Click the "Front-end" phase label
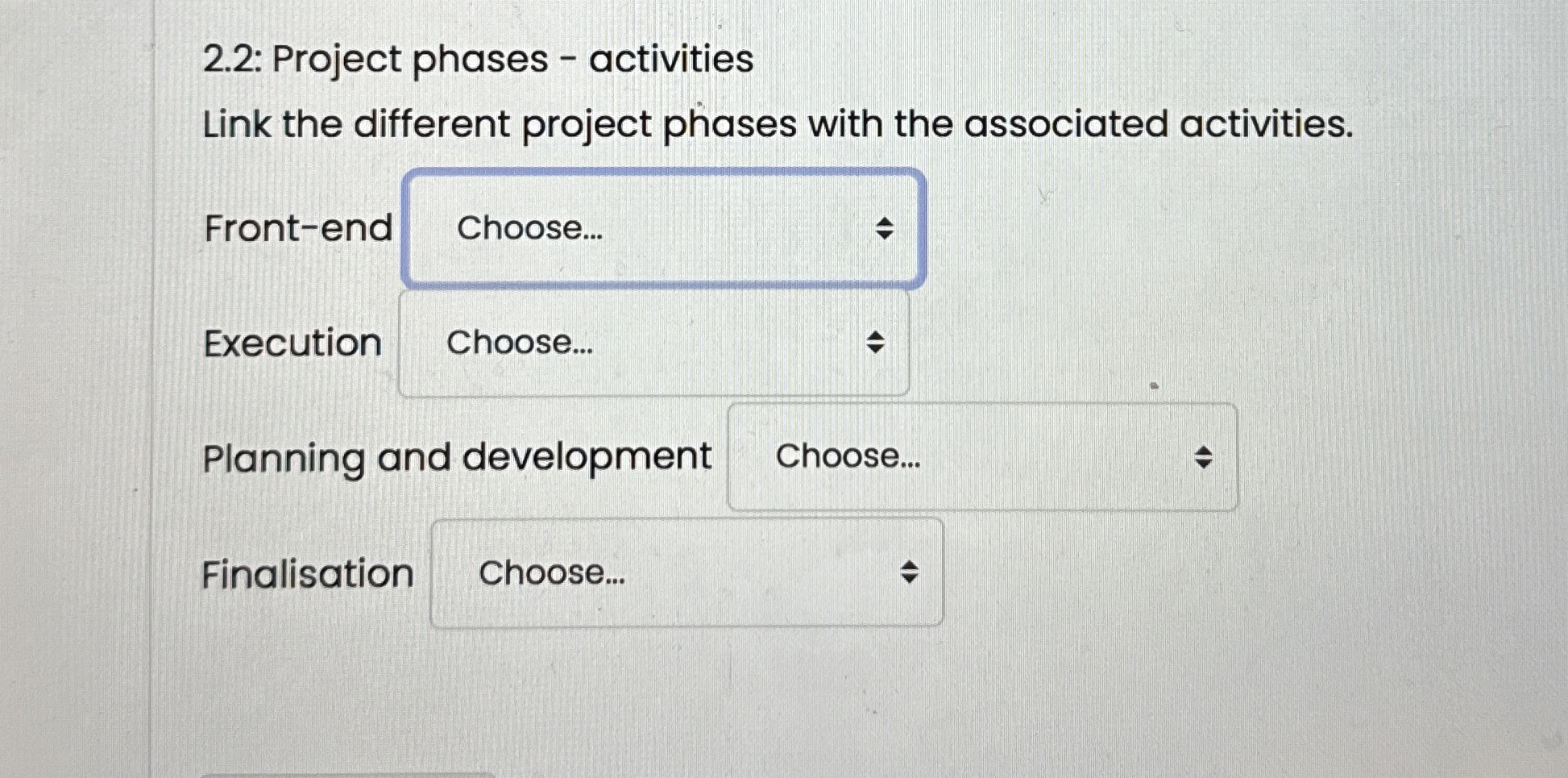Image resolution: width=1568 pixels, height=778 pixels. pyautogui.click(x=298, y=228)
